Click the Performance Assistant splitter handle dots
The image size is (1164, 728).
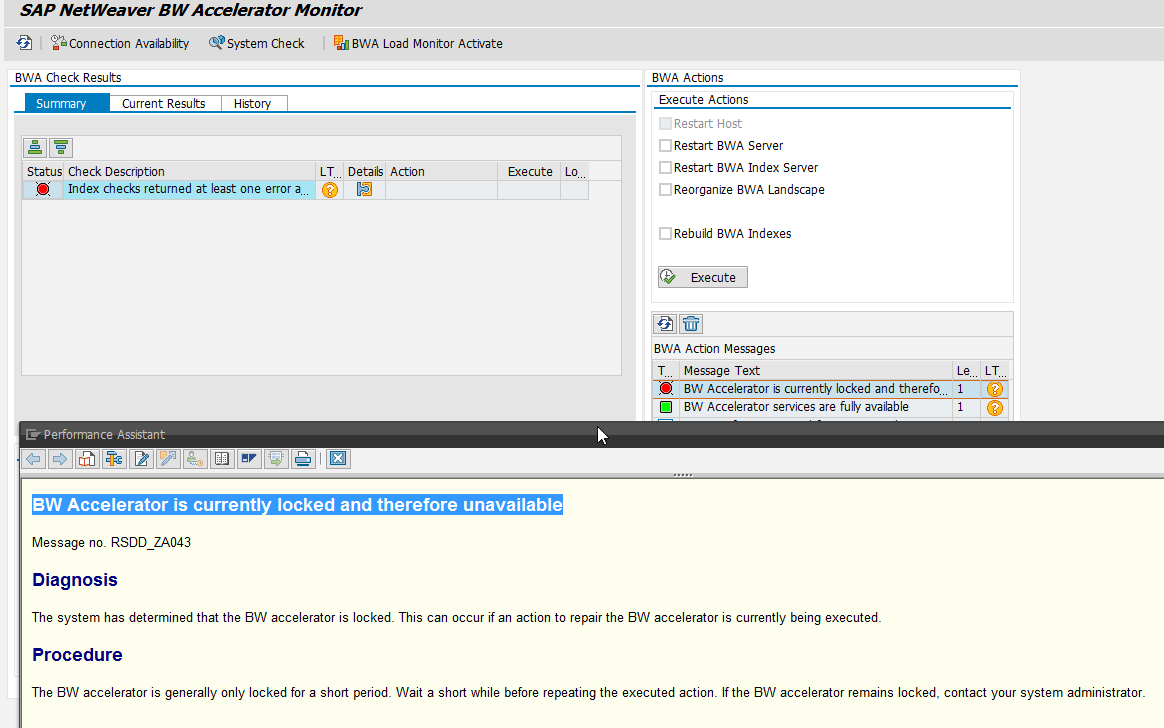click(x=682, y=474)
